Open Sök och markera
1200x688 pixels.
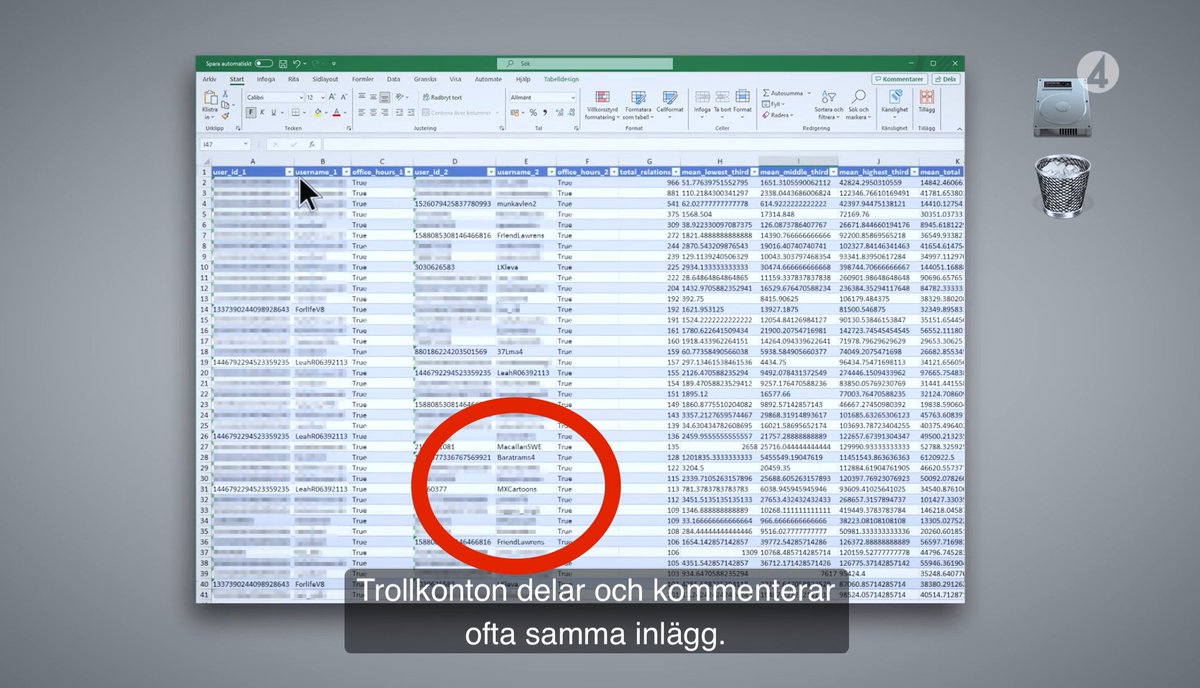pyautogui.click(x=858, y=105)
